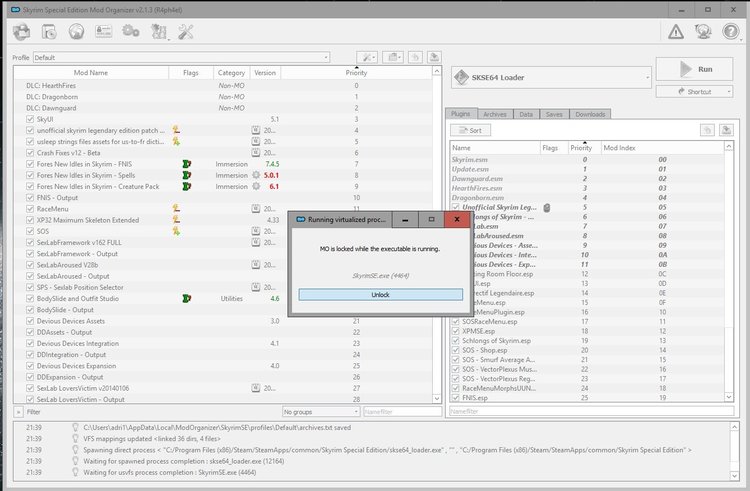Click the Unlock button in dialog
Image resolution: width=750 pixels, height=491 pixels.
(380, 295)
